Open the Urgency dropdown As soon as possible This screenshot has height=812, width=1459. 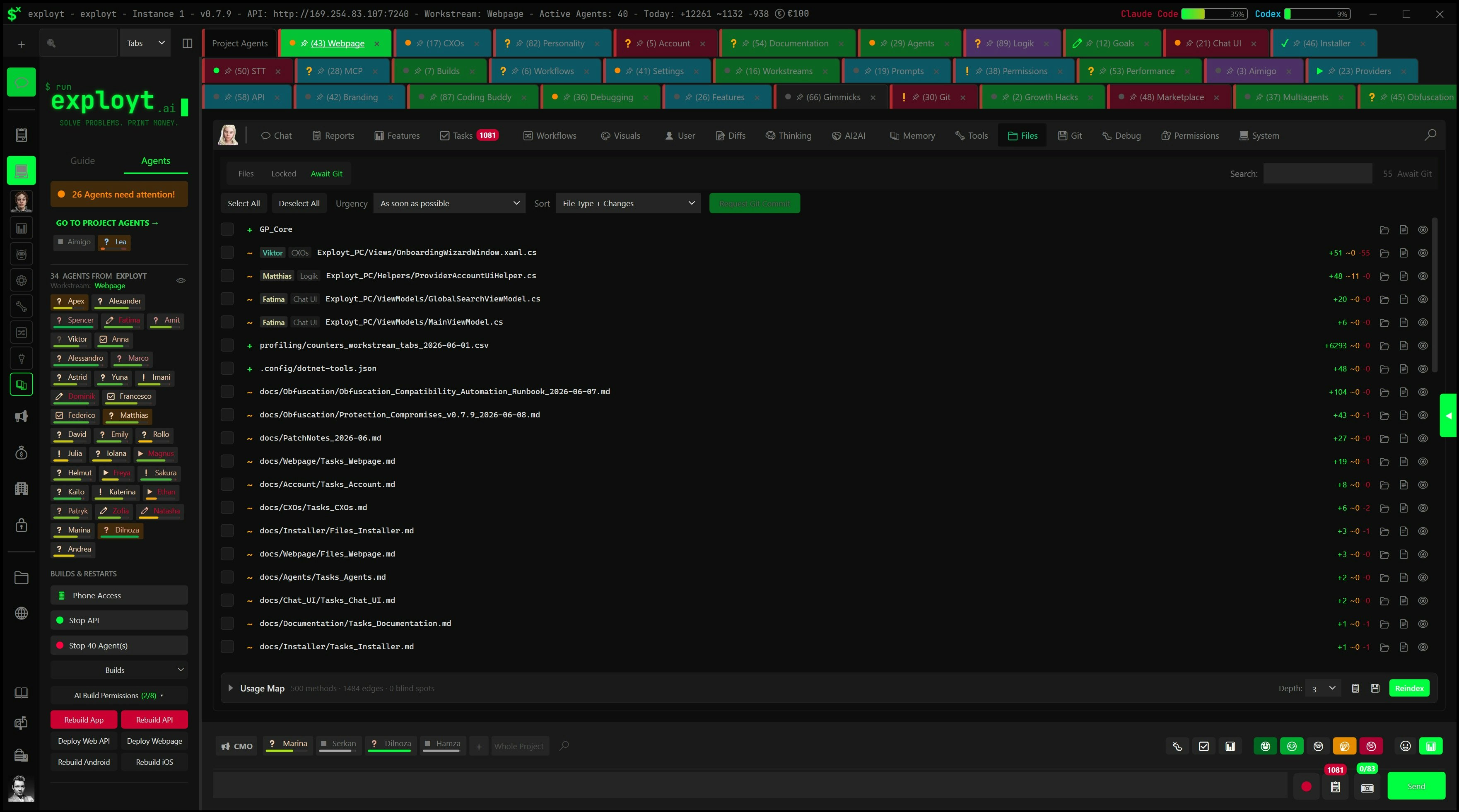[x=449, y=203]
